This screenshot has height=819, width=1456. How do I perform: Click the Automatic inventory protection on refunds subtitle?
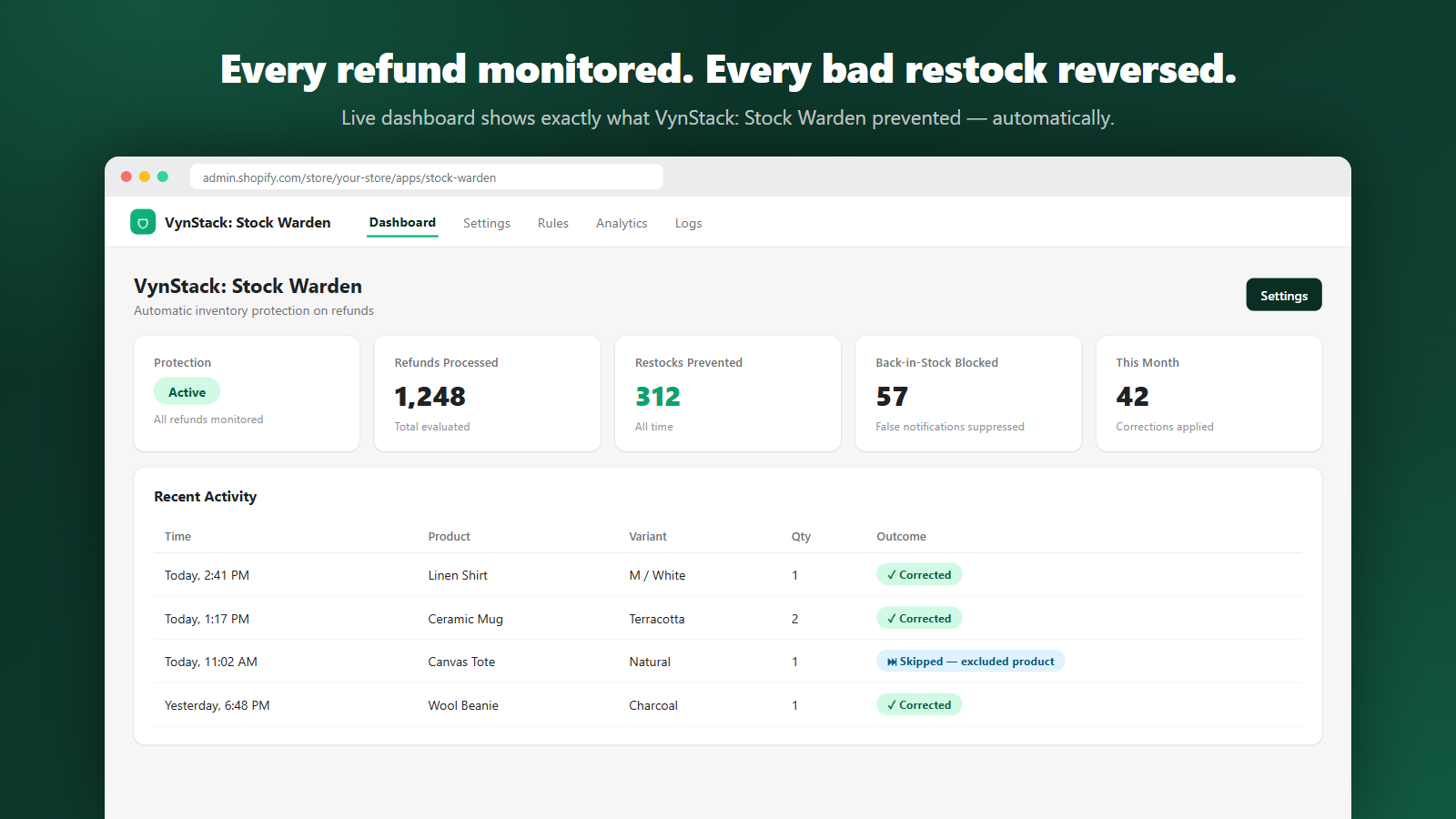(x=254, y=310)
